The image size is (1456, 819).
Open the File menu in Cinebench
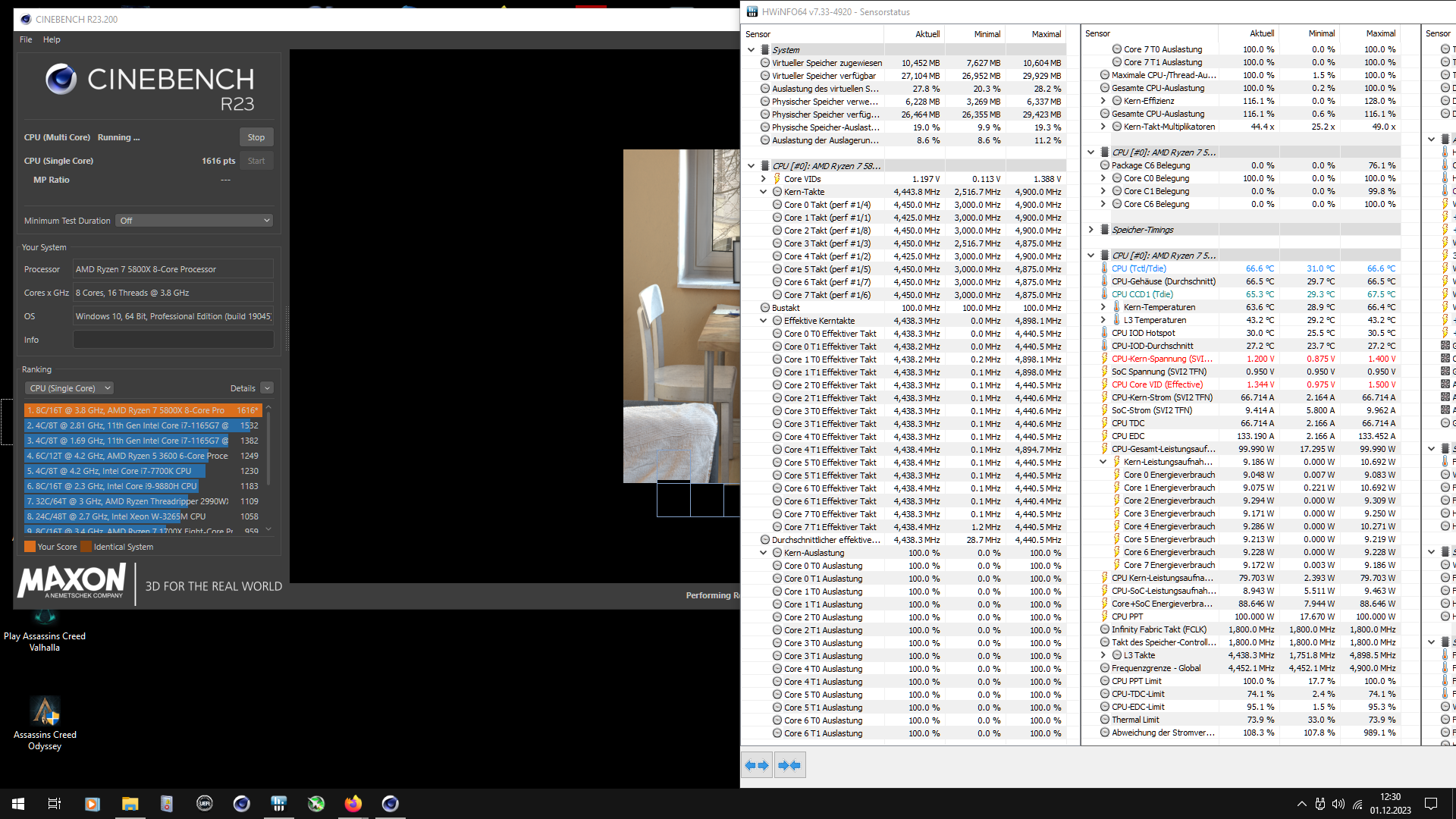coord(26,39)
